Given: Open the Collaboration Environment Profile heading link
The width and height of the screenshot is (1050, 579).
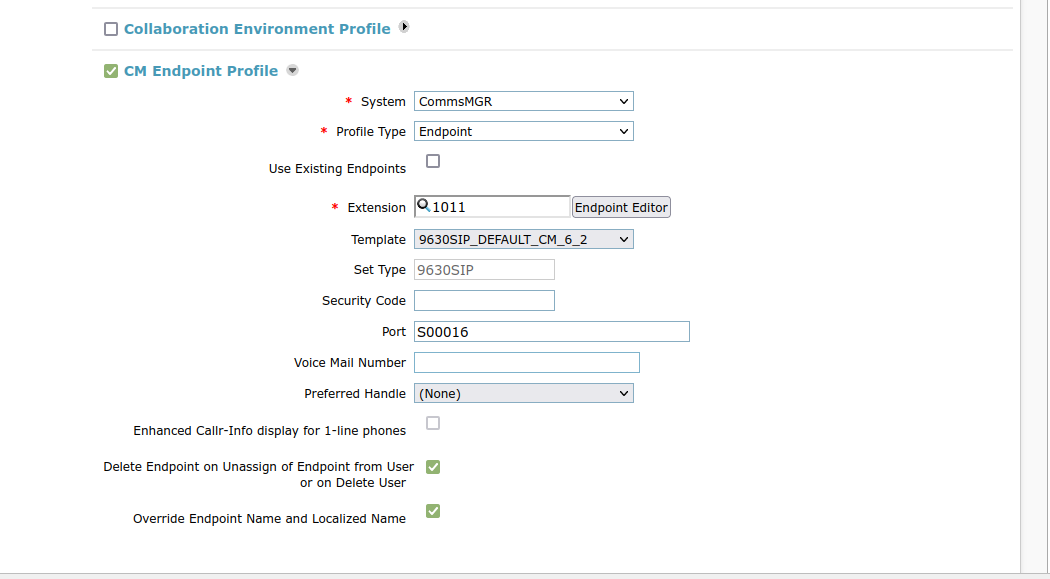Looking at the screenshot, I should pyautogui.click(x=257, y=29).
